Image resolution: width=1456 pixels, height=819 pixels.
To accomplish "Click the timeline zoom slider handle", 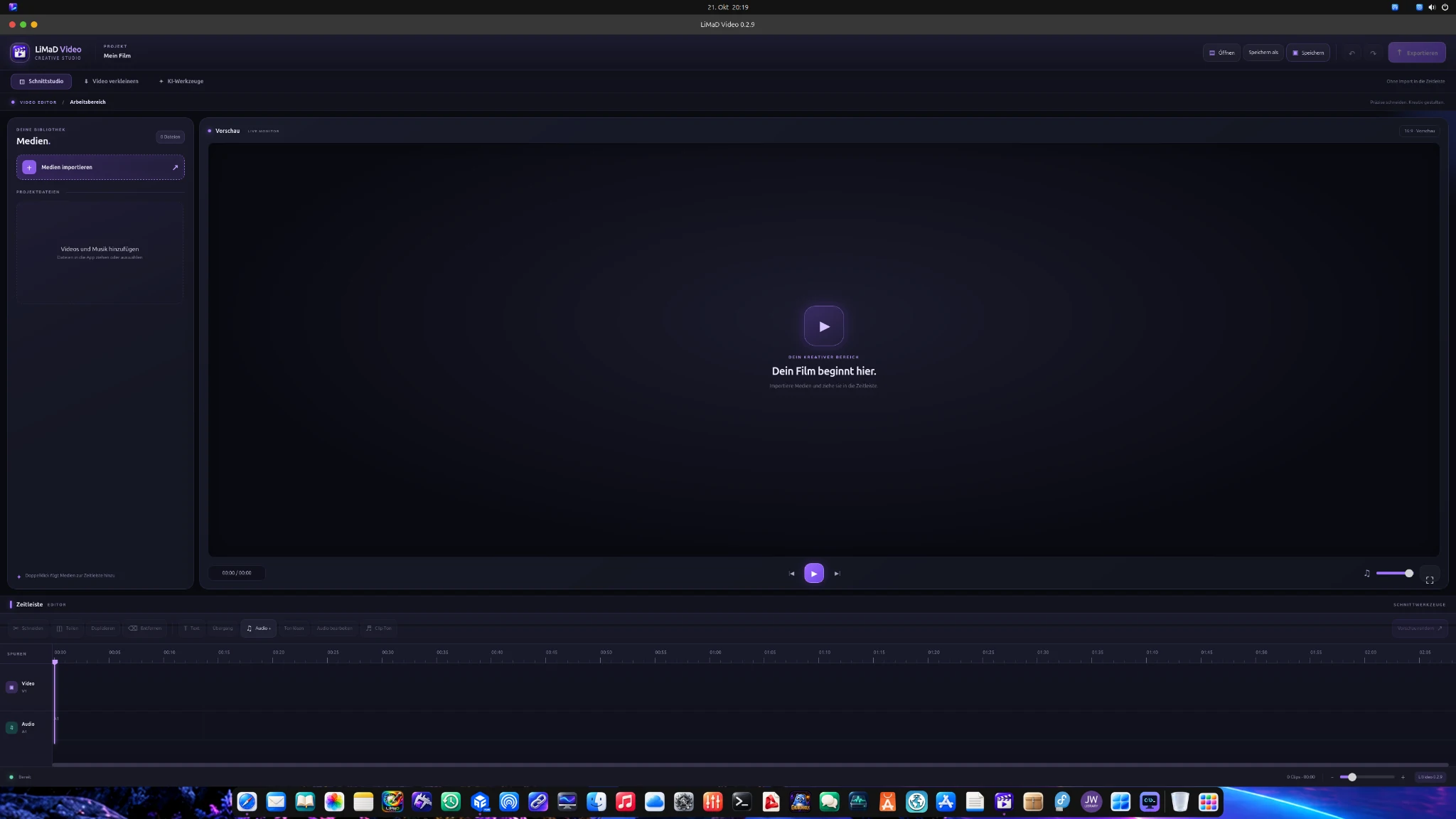I will pos(1352,777).
